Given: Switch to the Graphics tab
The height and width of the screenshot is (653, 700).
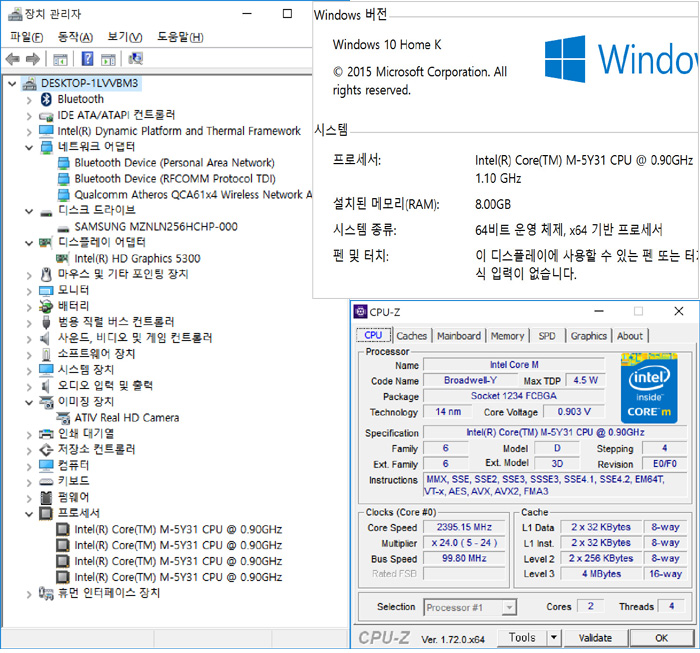Looking at the screenshot, I should coord(589,336).
